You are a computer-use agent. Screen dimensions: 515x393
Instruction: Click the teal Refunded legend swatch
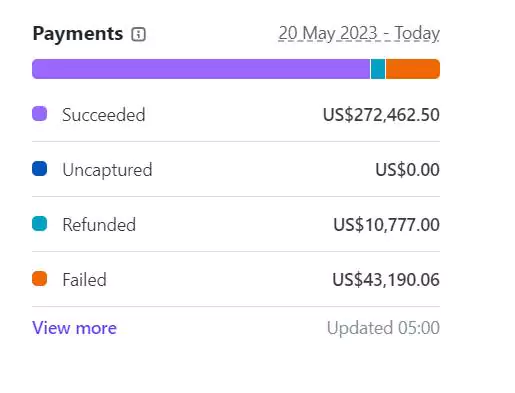click(x=39, y=224)
